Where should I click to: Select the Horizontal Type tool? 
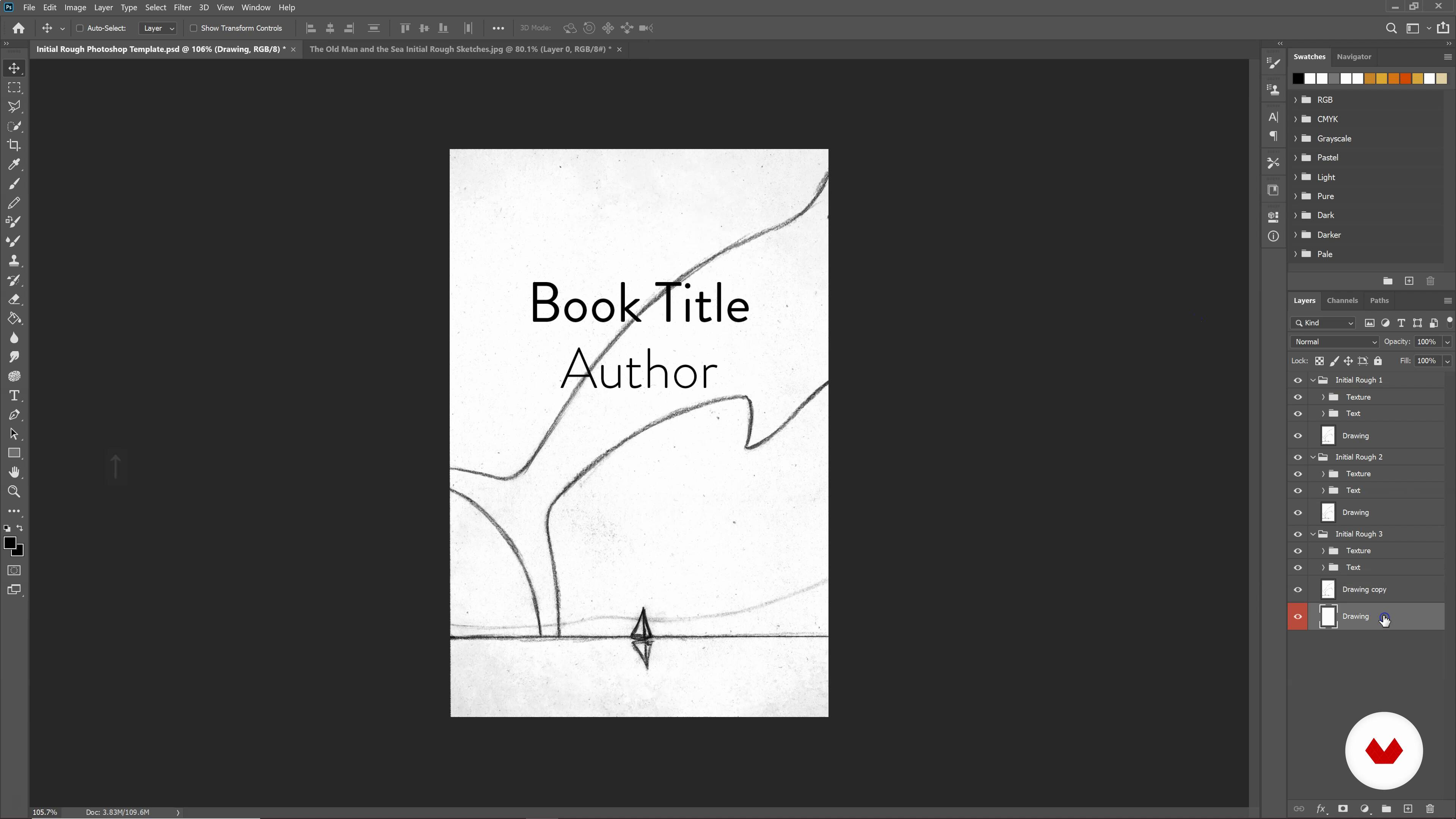click(14, 395)
